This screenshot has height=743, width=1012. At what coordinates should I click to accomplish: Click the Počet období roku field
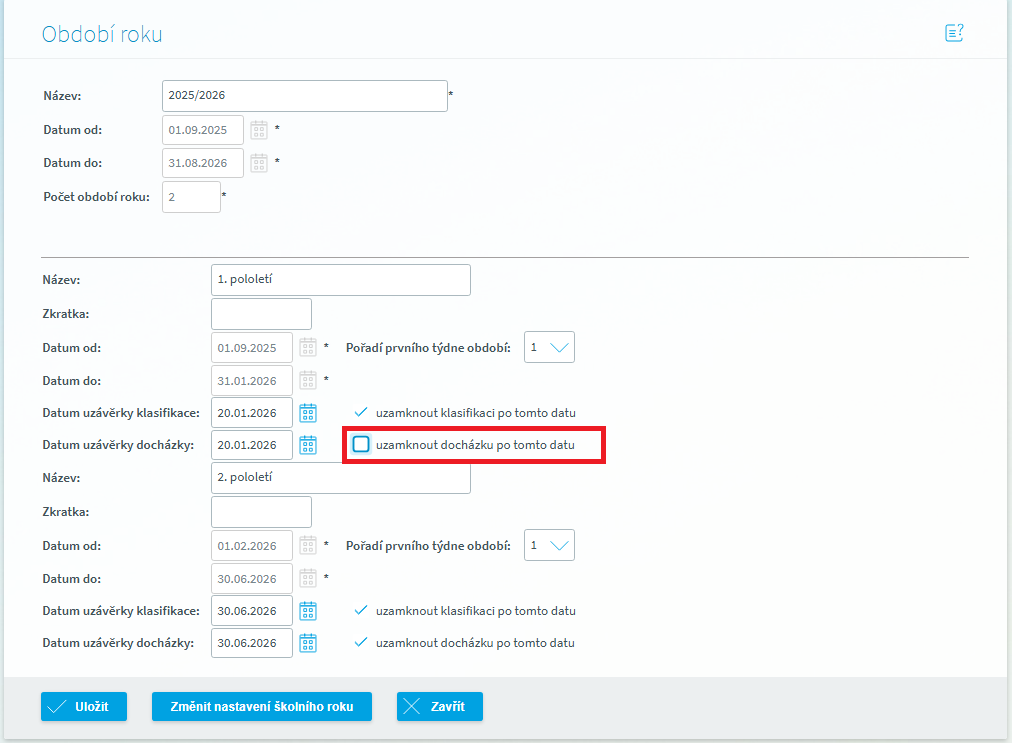pos(191,197)
